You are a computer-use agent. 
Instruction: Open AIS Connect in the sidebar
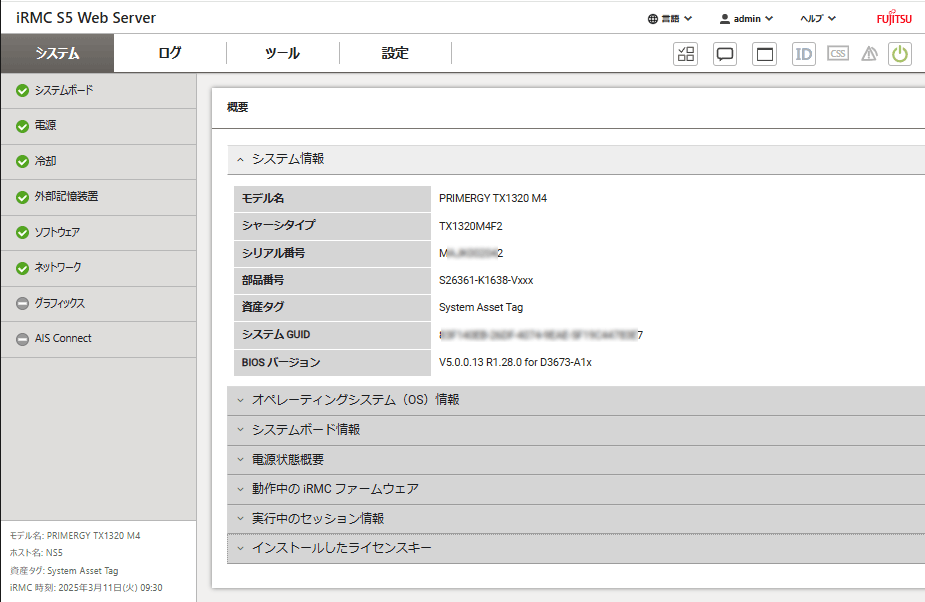click(x=99, y=339)
